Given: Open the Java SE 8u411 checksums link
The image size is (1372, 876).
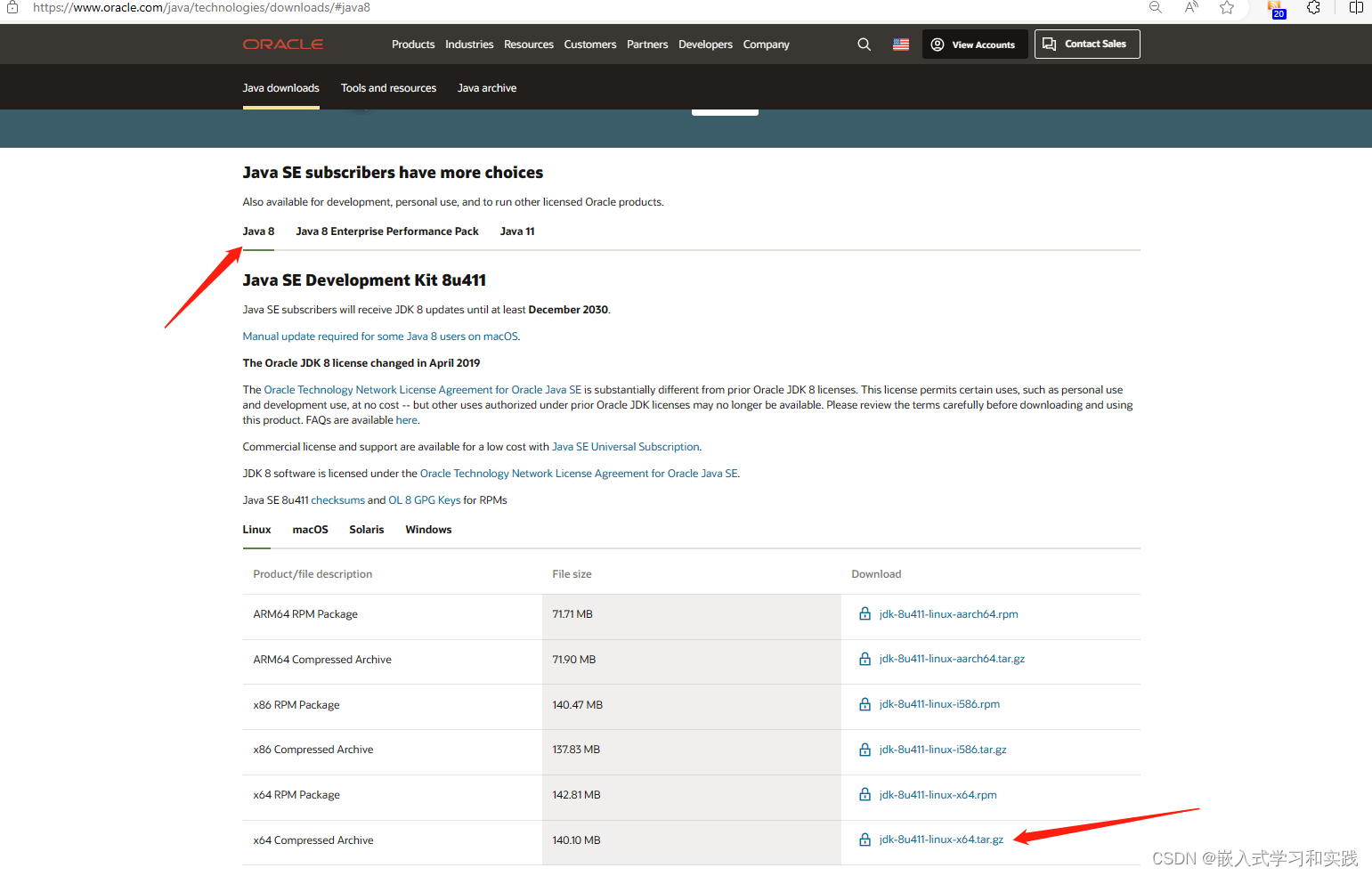Looking at the screenshot, I should click(337, 499).
